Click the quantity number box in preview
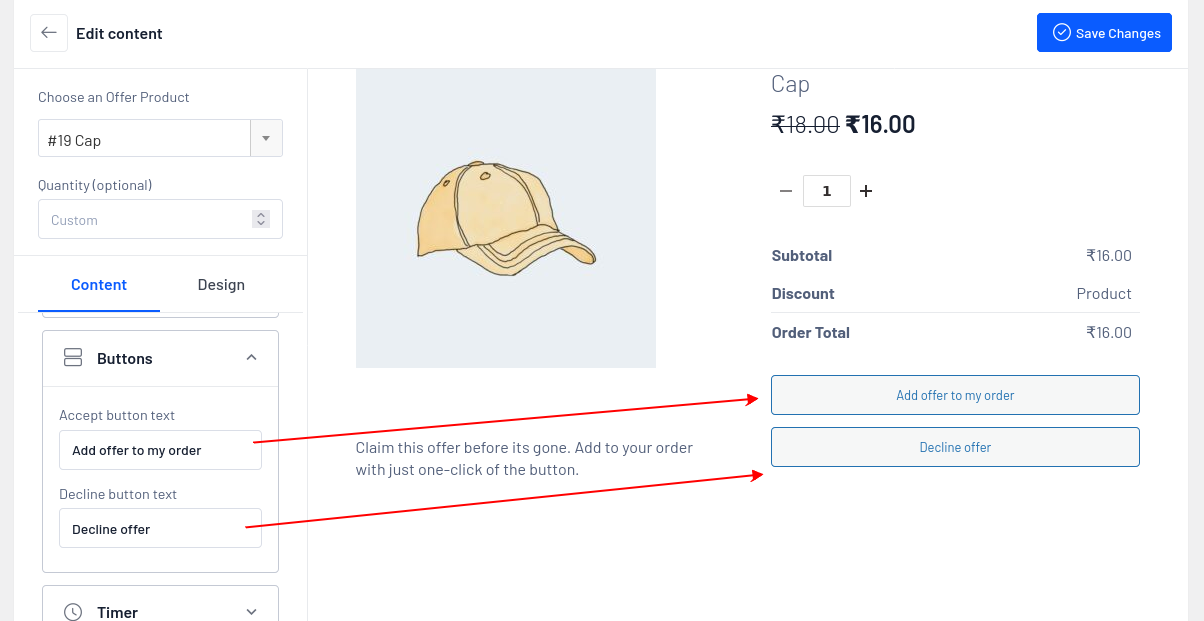The height and width of the screenshot is (621, 1204). 826,191
